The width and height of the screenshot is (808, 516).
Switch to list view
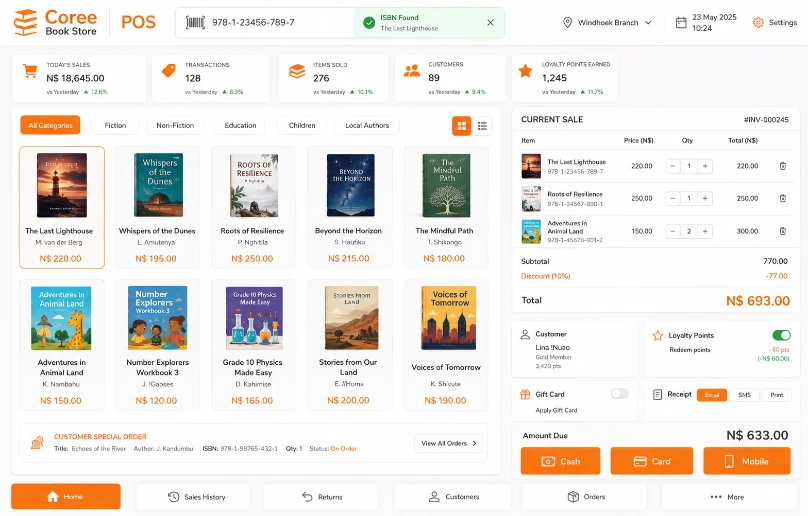pos(482,126)
